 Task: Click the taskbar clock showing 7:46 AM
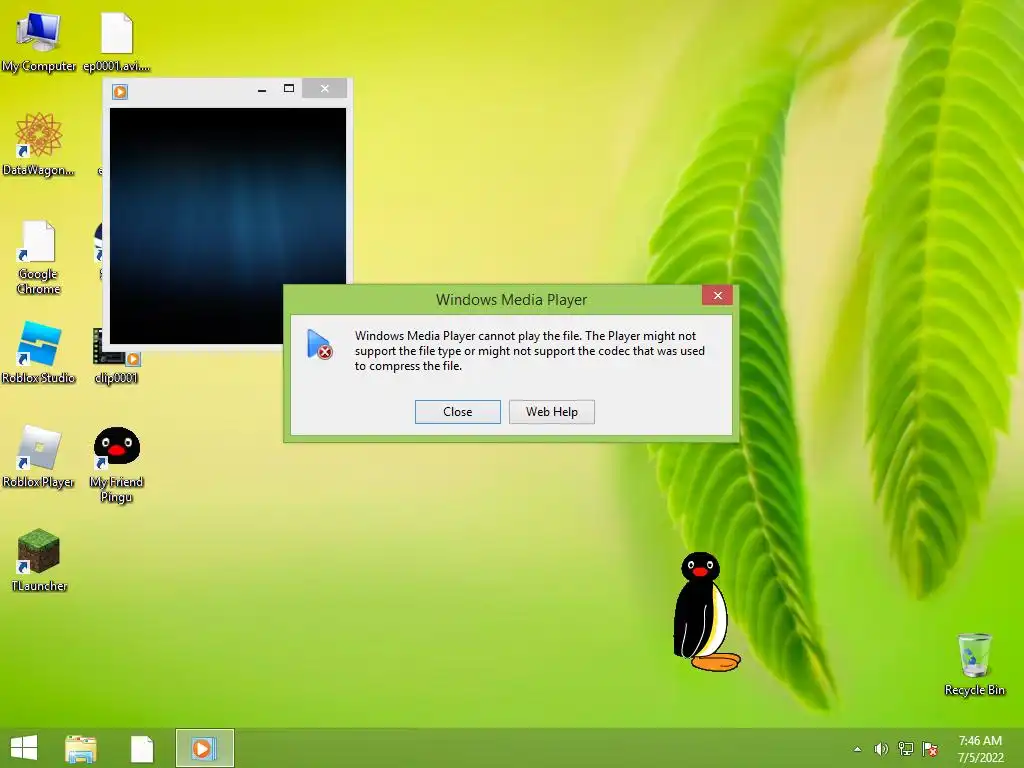tap(980, 749)
